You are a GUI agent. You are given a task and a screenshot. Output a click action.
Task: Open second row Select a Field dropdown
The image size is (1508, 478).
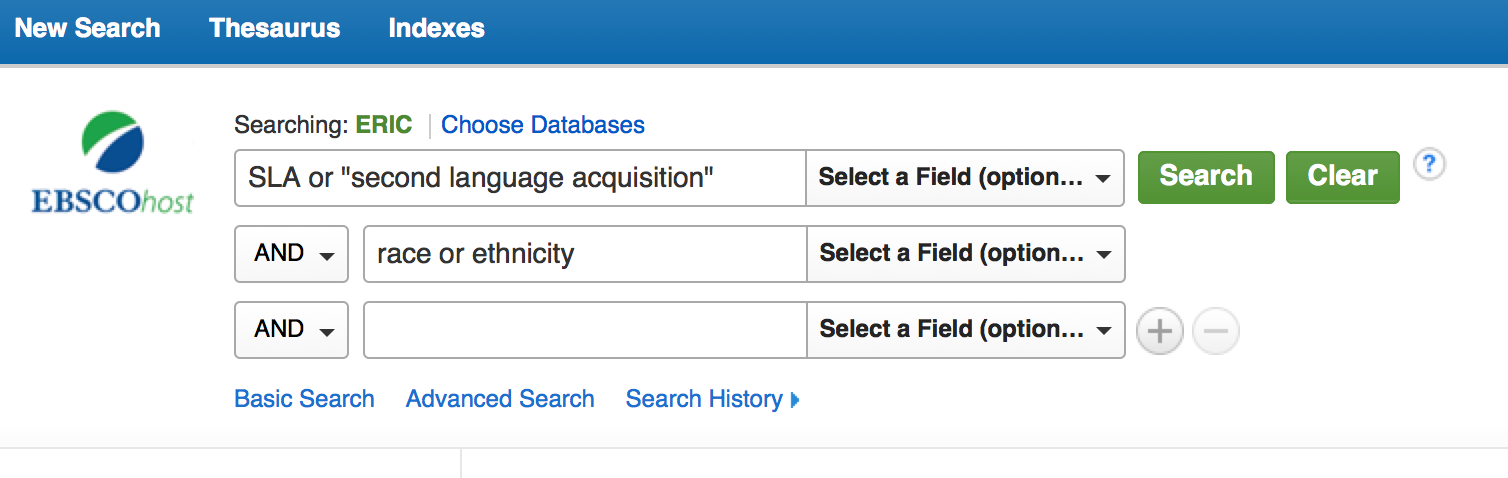point(965,254)
